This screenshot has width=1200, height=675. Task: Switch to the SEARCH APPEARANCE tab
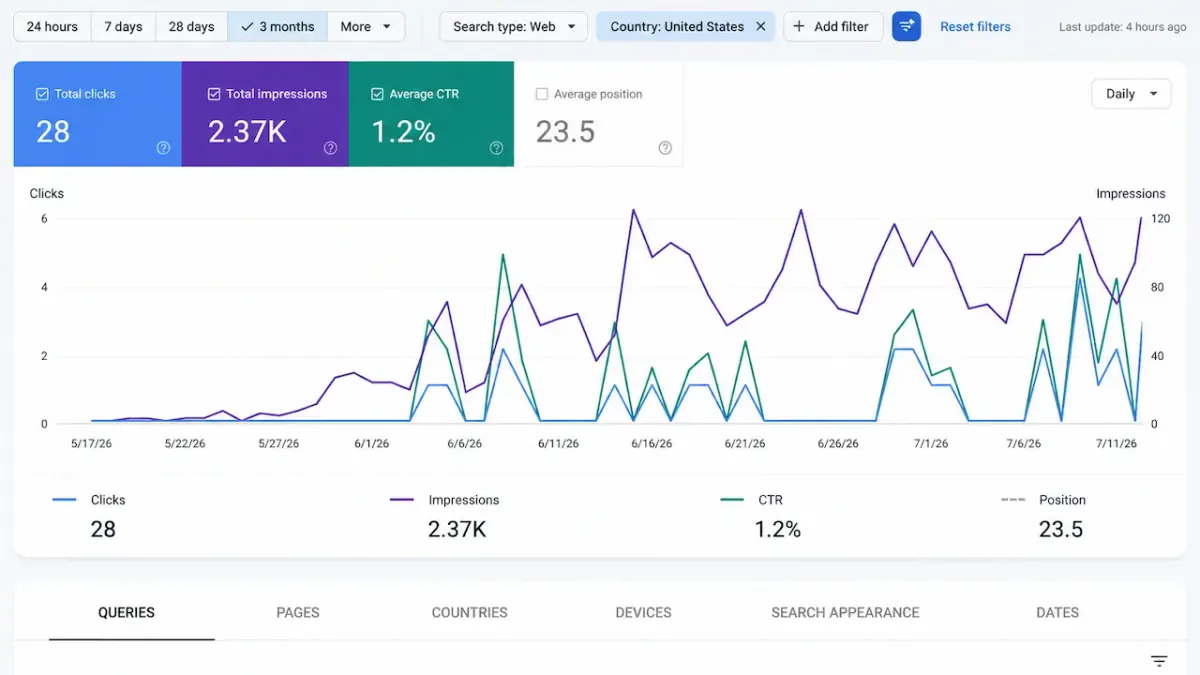[x=845, y=612]
